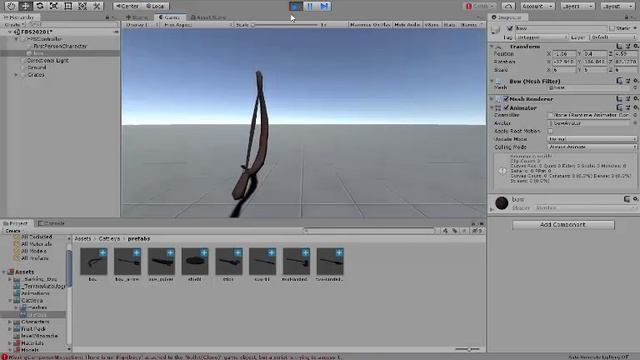Open the Account dropdown
The width and height of the screenshot is (640, 360).
[537, 6]
